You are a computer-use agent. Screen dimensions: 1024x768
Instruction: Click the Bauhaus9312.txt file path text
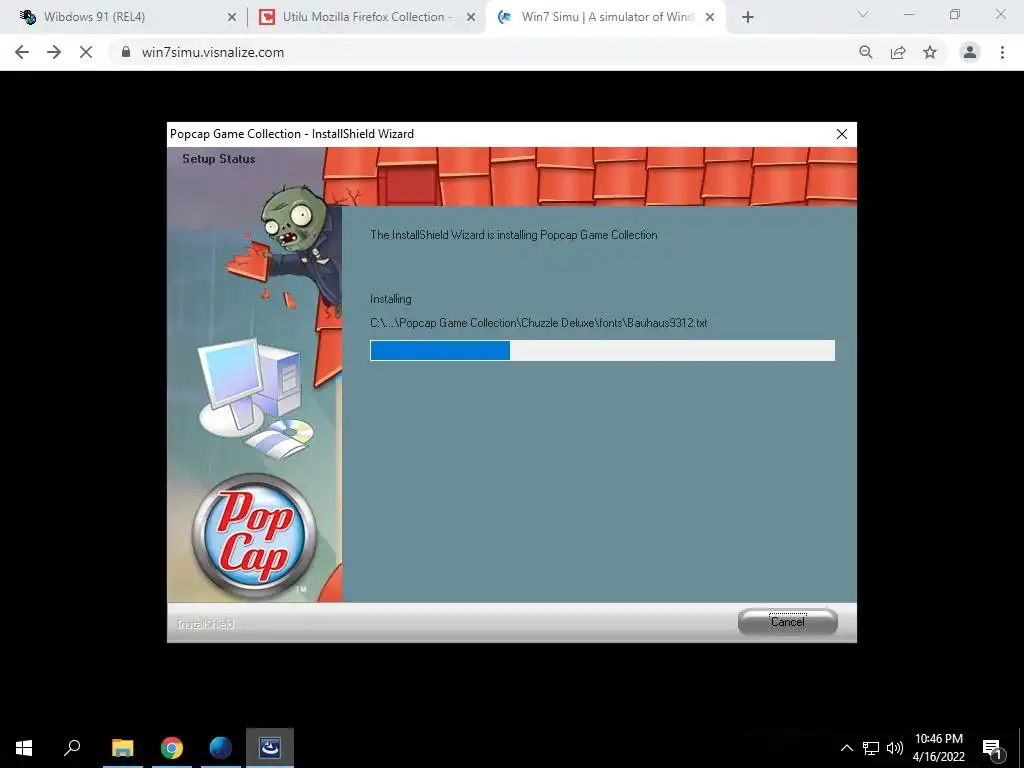[x=539, y=323]
